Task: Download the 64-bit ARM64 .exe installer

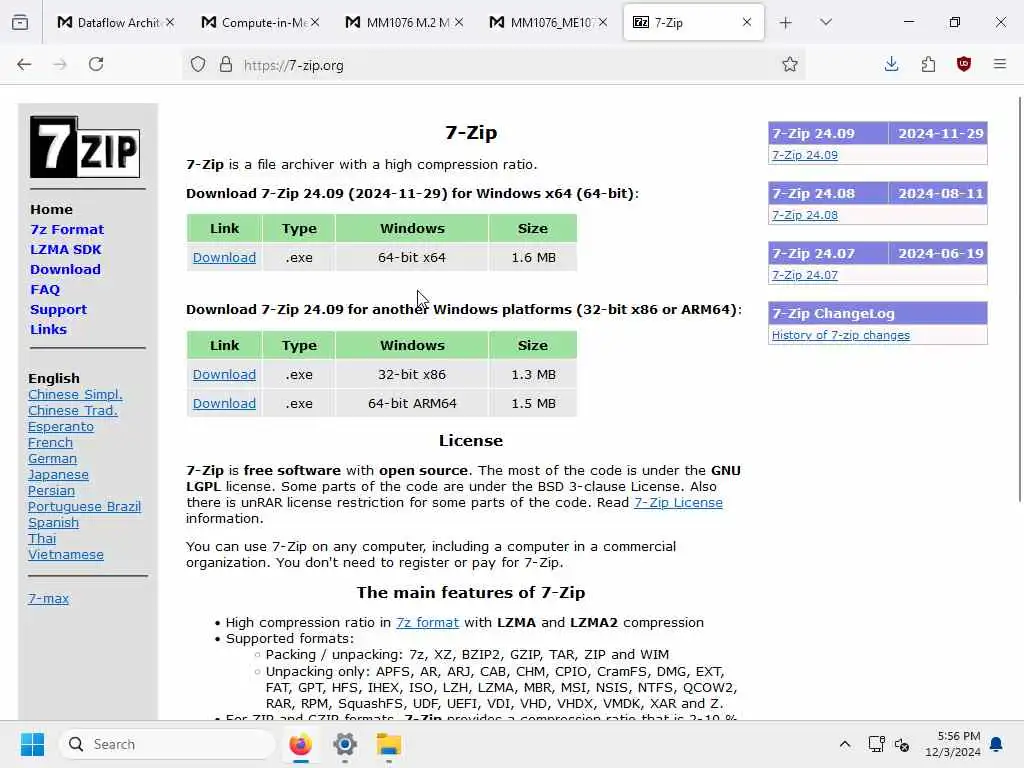Action: 224,403
